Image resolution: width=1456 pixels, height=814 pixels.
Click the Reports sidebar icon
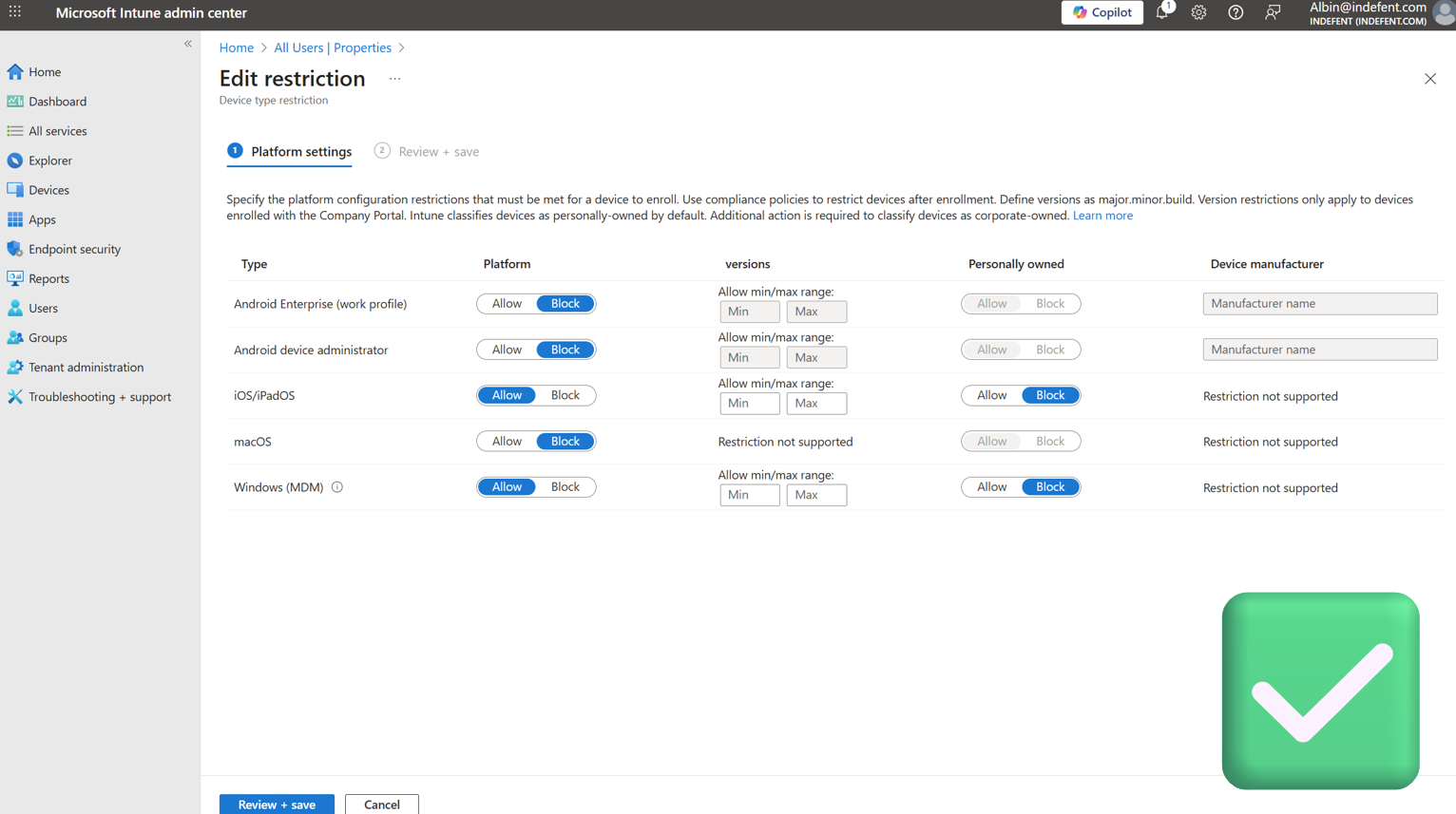15,278
